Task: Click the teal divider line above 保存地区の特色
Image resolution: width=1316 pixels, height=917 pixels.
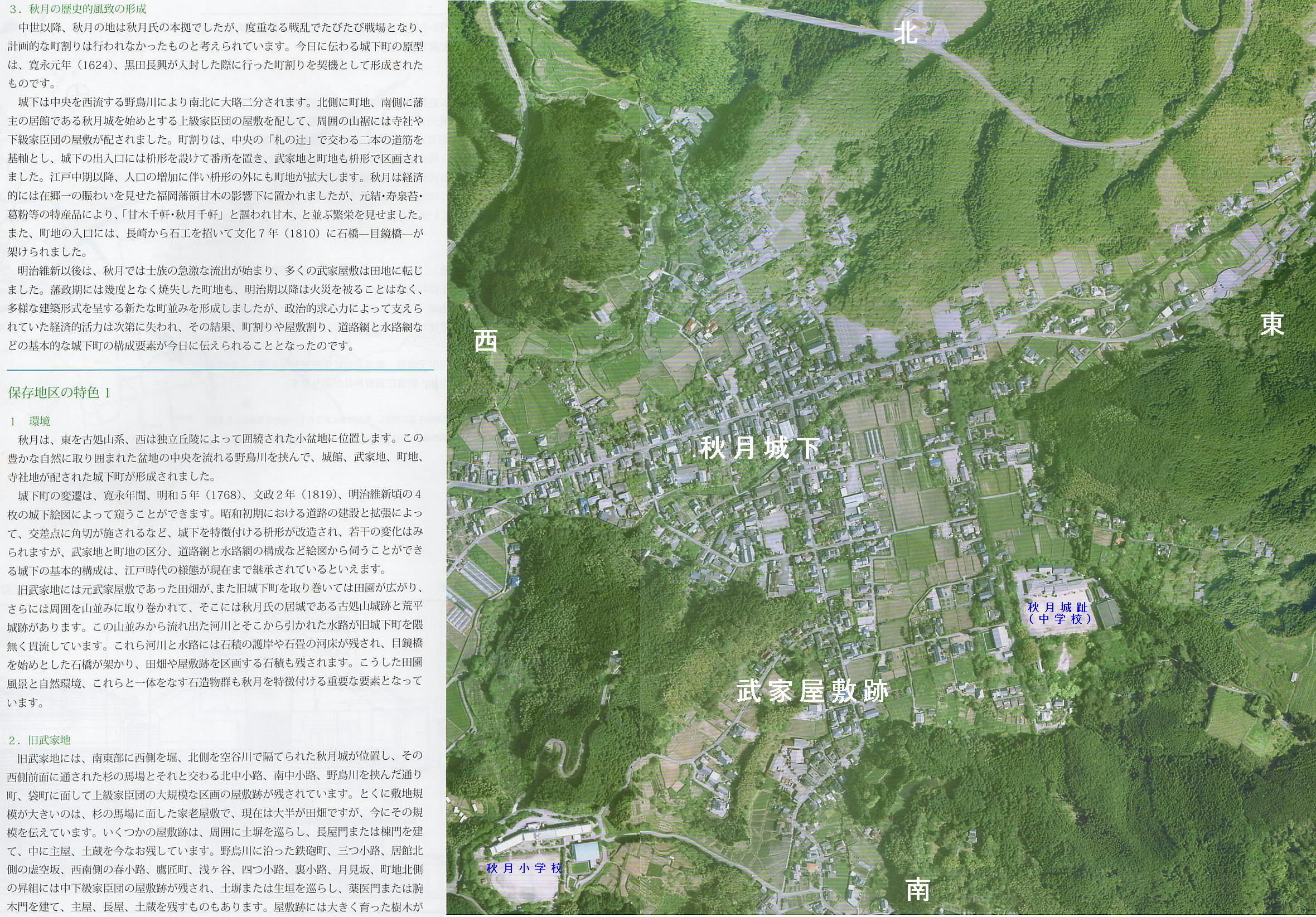Action: 221,370
